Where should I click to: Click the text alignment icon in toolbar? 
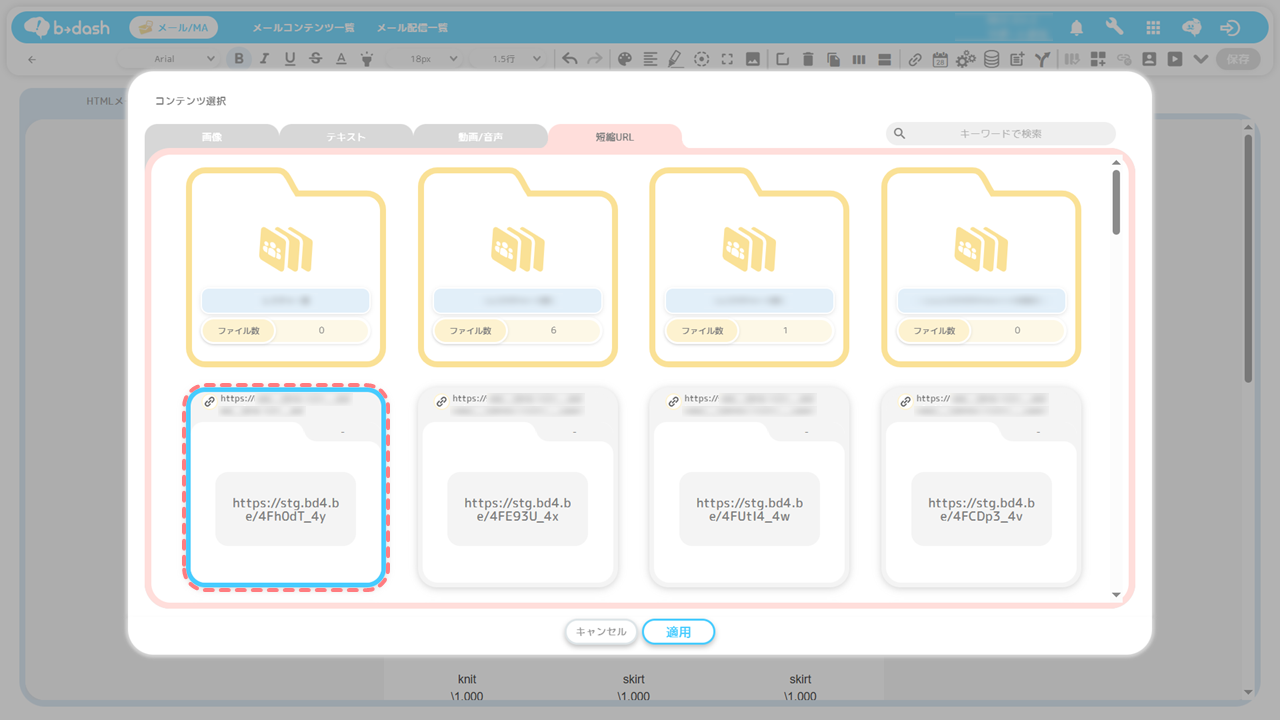pyautogui.click(x=650, y=59)
